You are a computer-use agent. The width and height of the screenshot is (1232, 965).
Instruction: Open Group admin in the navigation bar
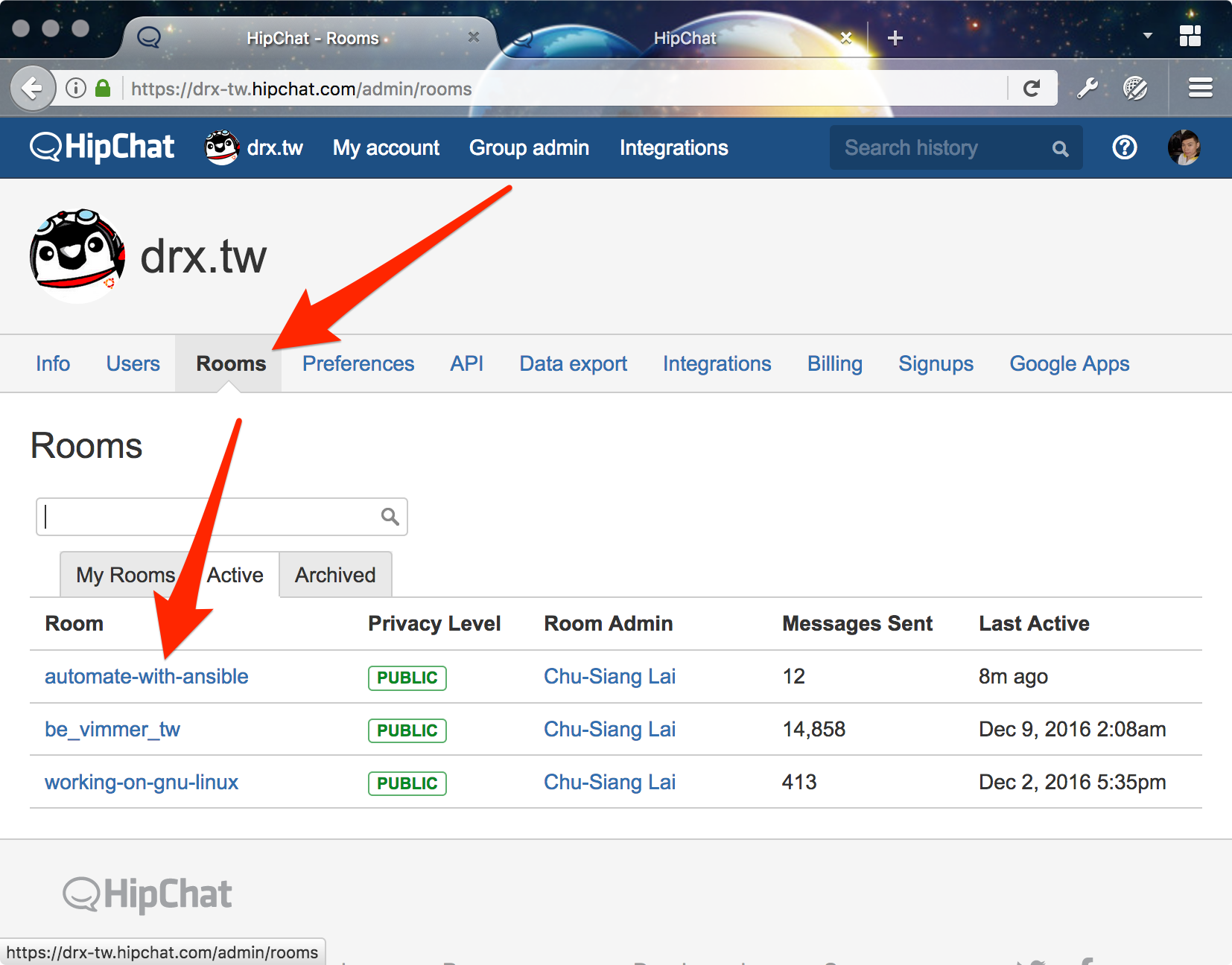tap(529, 147)
